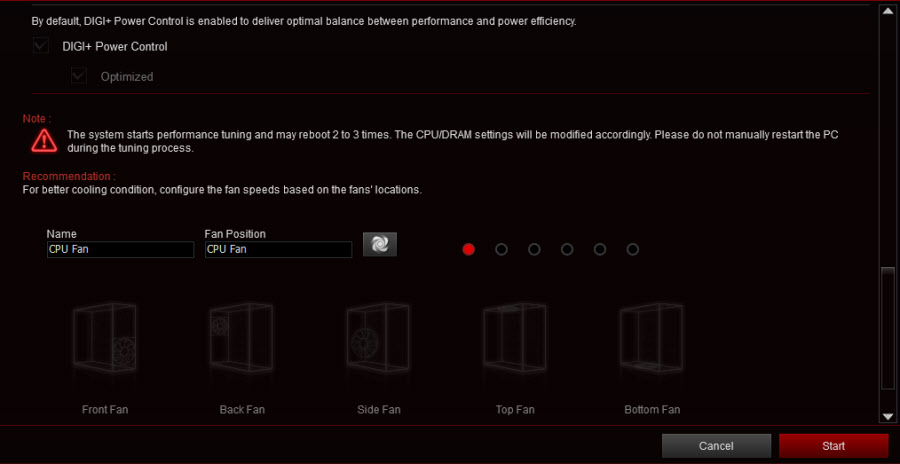Click the red warning triangle icon
900x464 pixels.
pyautogui.click(x=44, y=141)
